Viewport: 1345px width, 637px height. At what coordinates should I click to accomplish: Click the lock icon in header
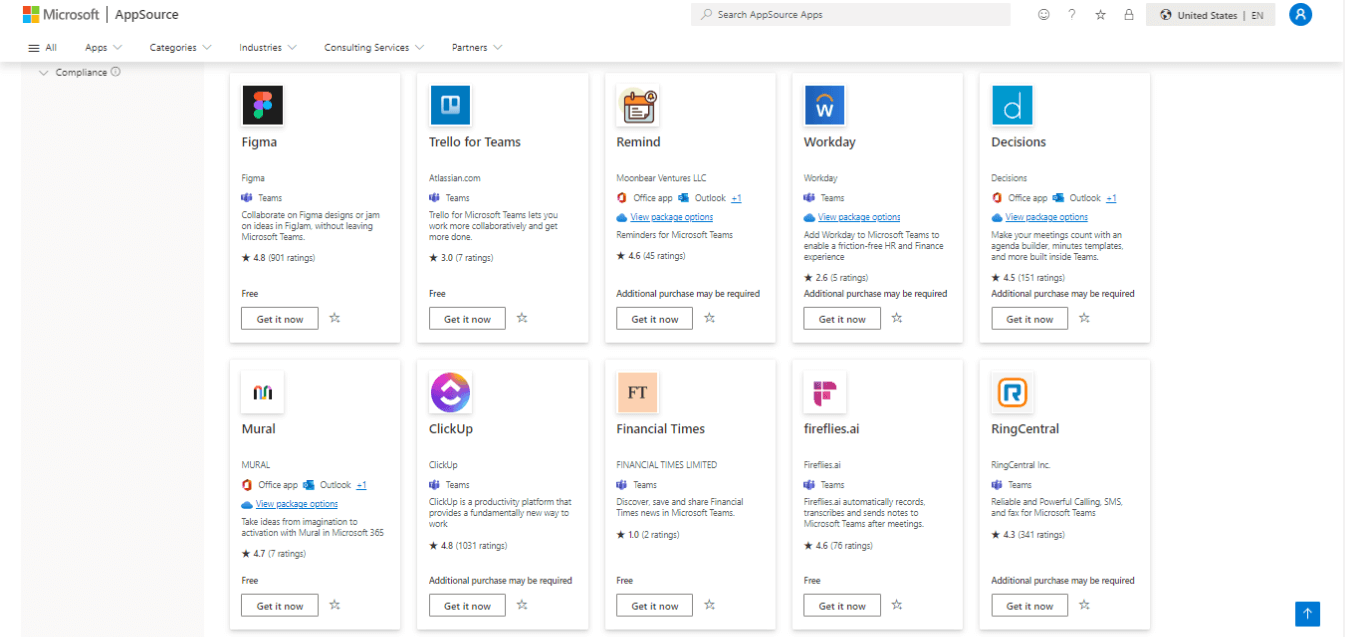[1129, 15]
